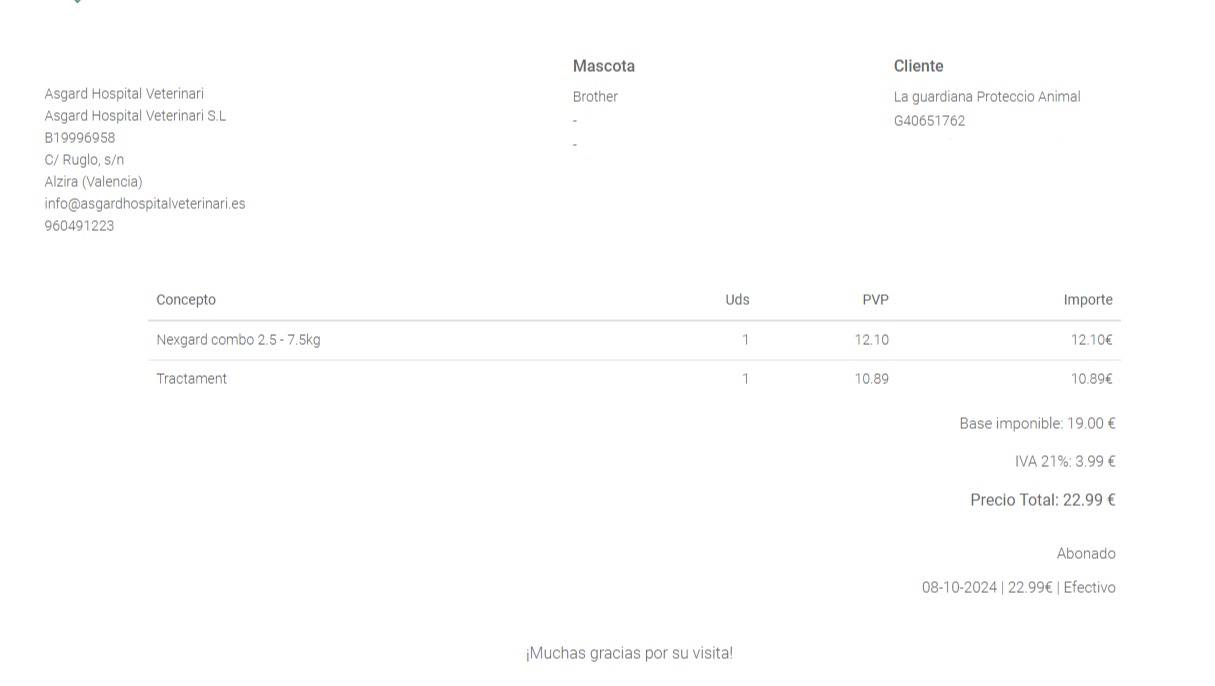Click the Concepto column header
The image size is (1215, 686).
186,300
